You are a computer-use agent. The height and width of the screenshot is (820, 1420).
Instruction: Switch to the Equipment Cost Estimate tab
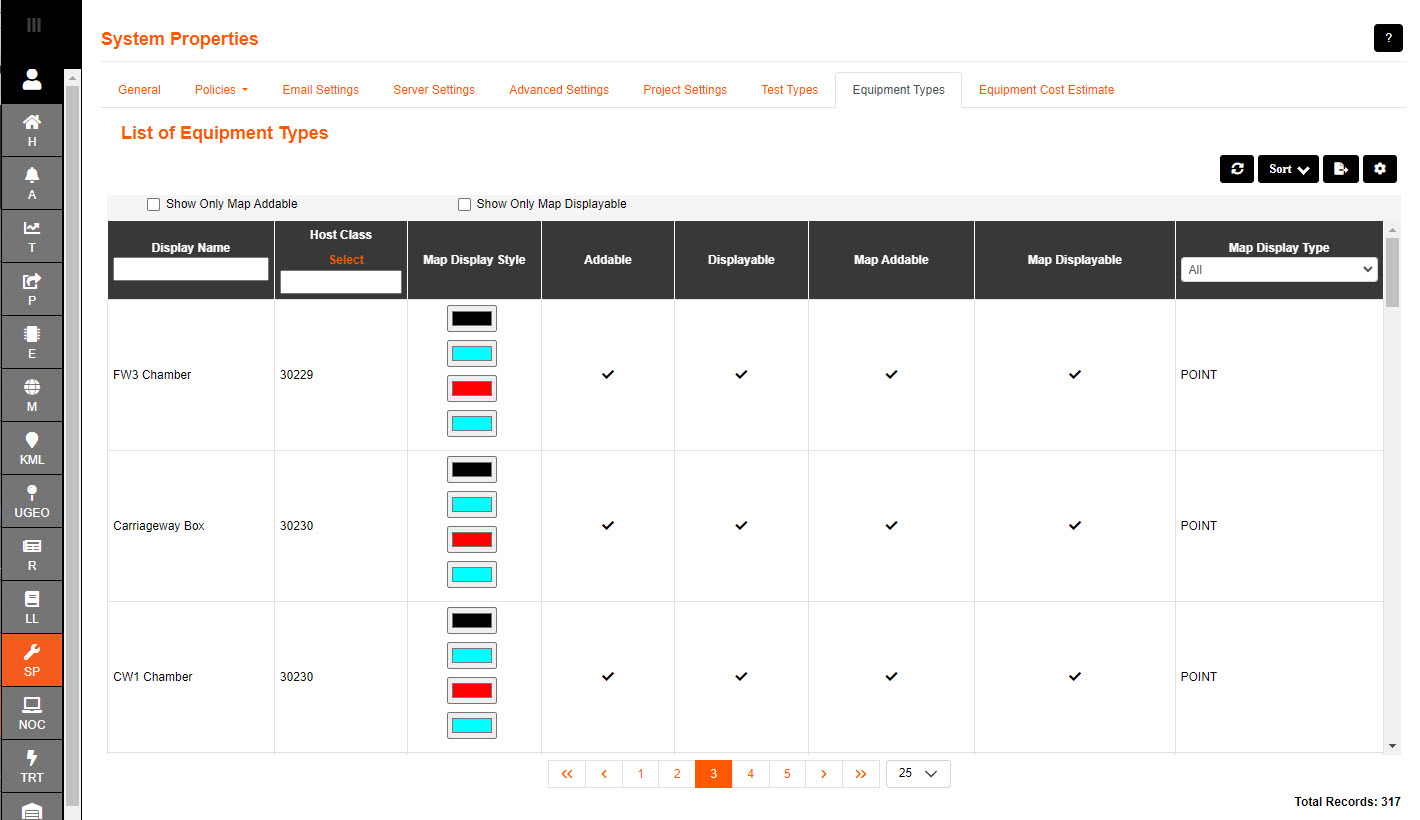pos(1046,90)
